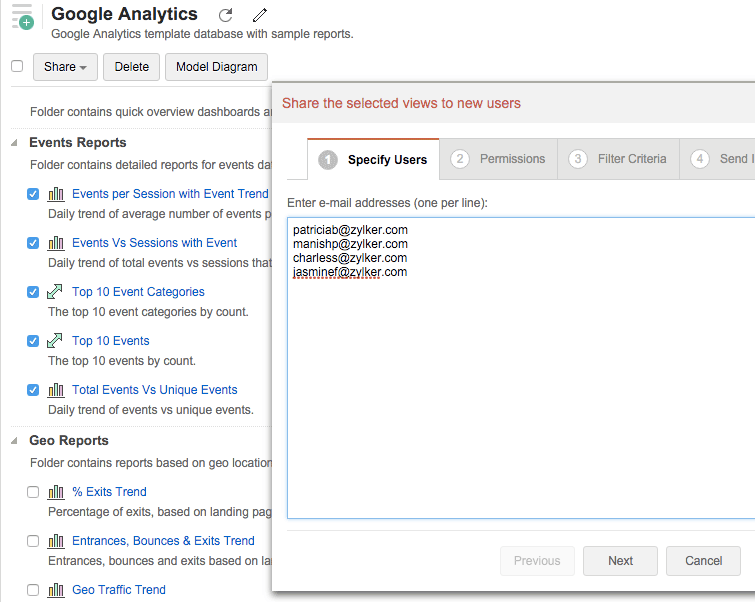Click the pencil edit icon in header
755x602 pixels.
click(x=260, y=15)
